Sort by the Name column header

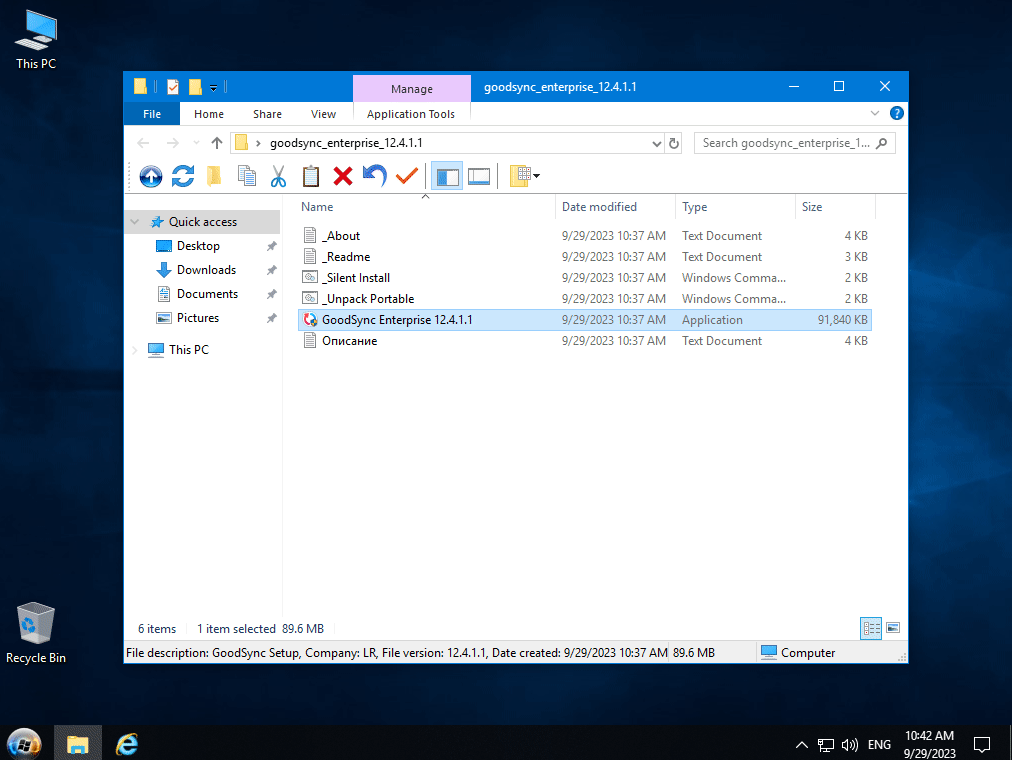point(426,207)
